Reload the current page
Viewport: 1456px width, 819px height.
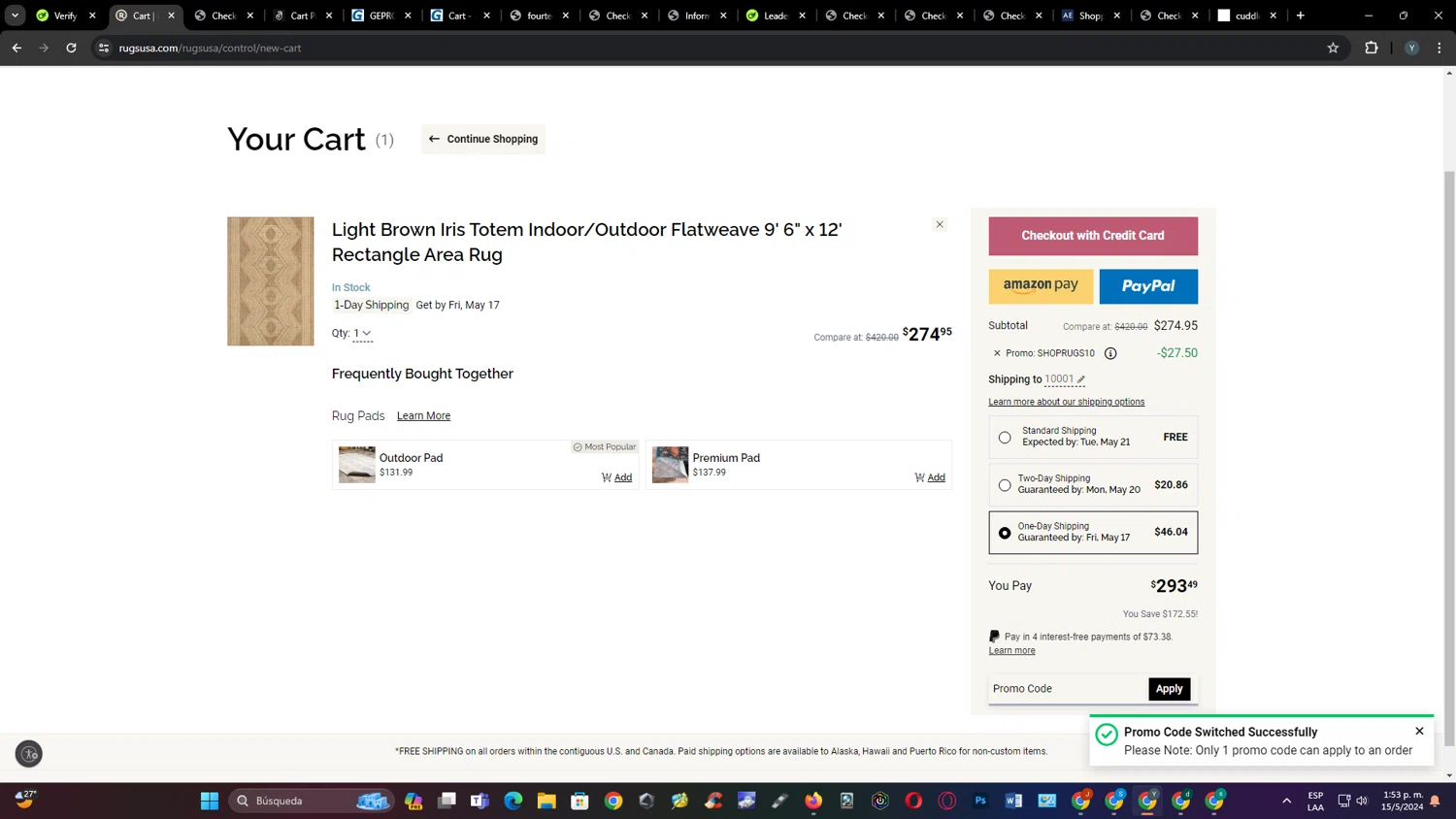coord(71,48)
